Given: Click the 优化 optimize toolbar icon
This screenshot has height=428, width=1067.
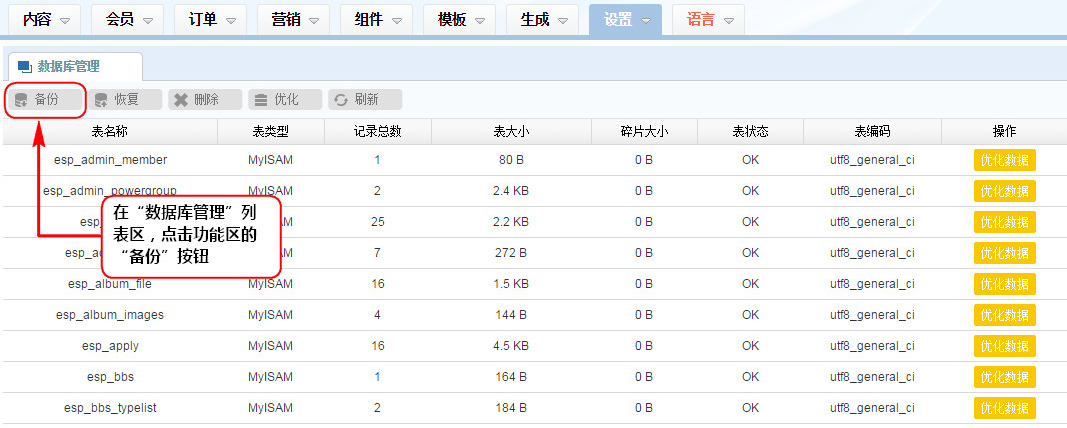Looking at the screenshot, I should (261, 100).
